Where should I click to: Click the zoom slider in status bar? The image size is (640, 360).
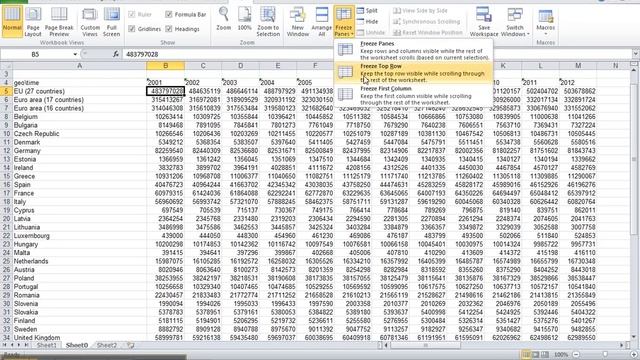click(x=605, y=355)
